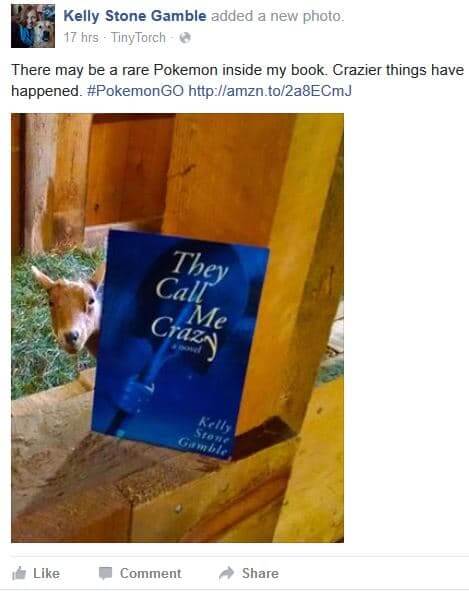Click the goat in the photo
Image resolution: width=469 pixels, height=591 pixels.
(70, 309)
